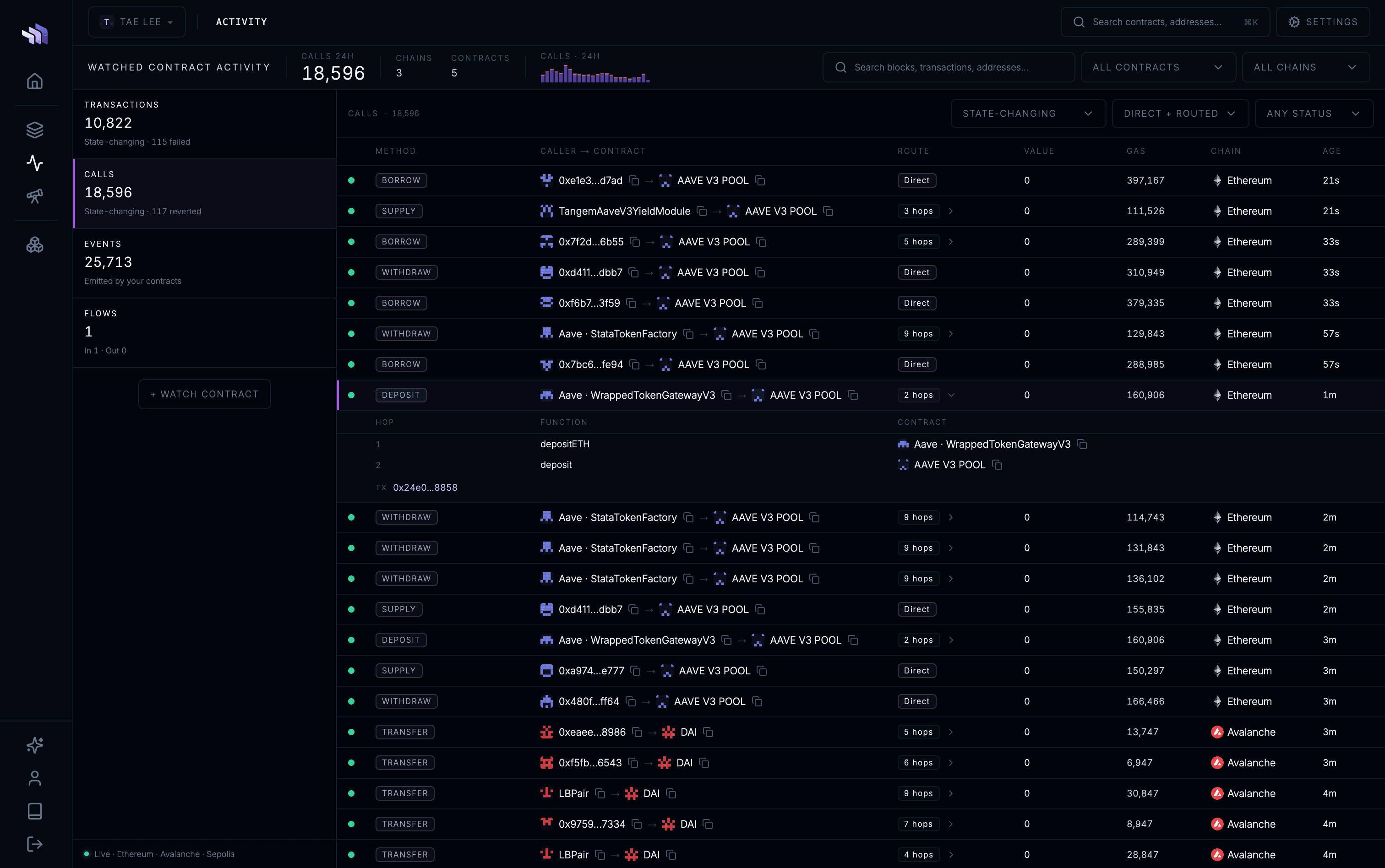Click the app logo at top left
Image resolution: width=1385 pixels, height=868 pixels.
tap(35, 34)
